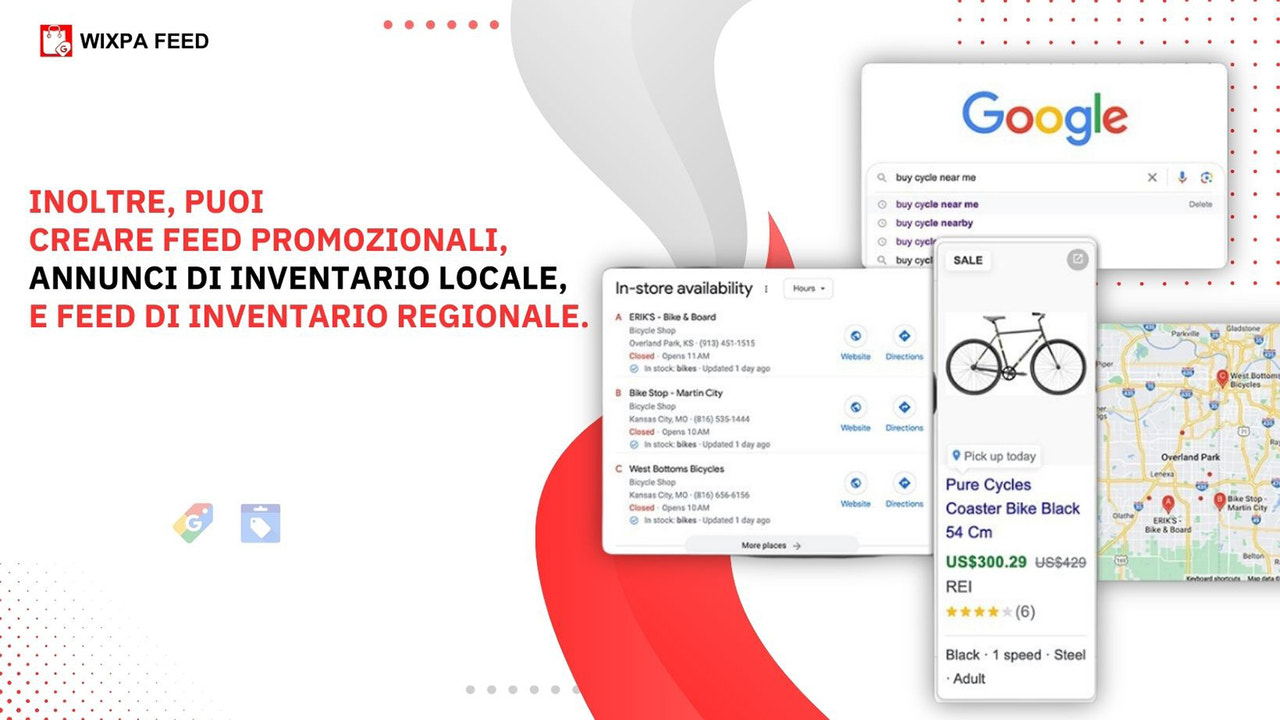Click the Bike Stop - Martin City listing name
The height and width of the screenshot is (720, 1280).
[x=675, y=393]
